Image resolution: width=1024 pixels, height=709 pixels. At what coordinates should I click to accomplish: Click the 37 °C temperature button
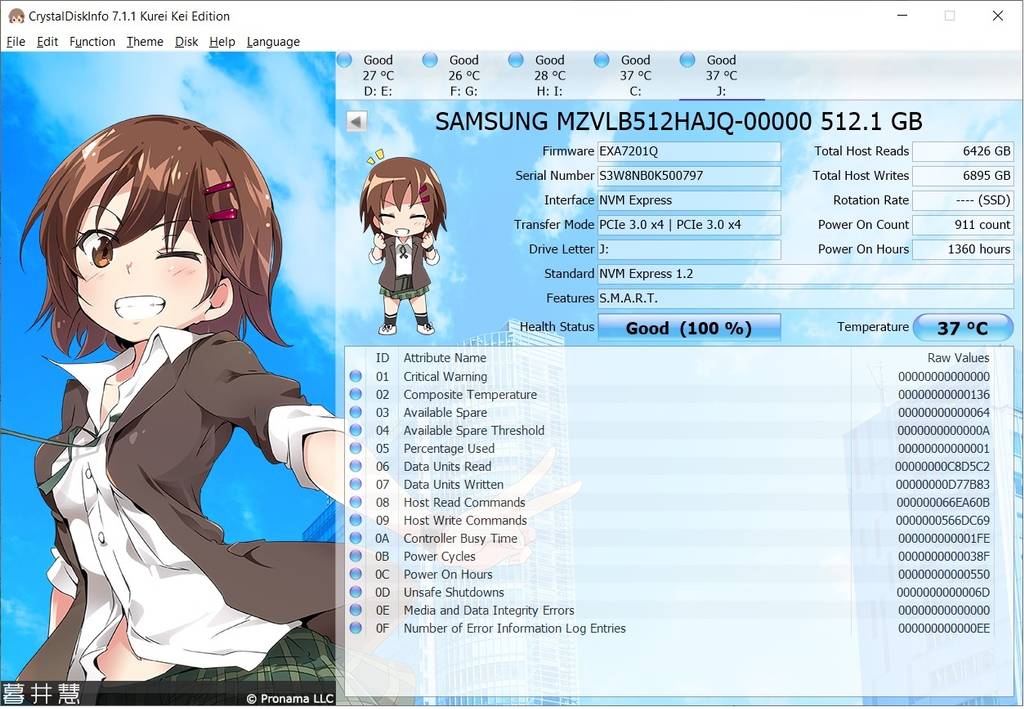pyautogui.click(x=963, y=327)
